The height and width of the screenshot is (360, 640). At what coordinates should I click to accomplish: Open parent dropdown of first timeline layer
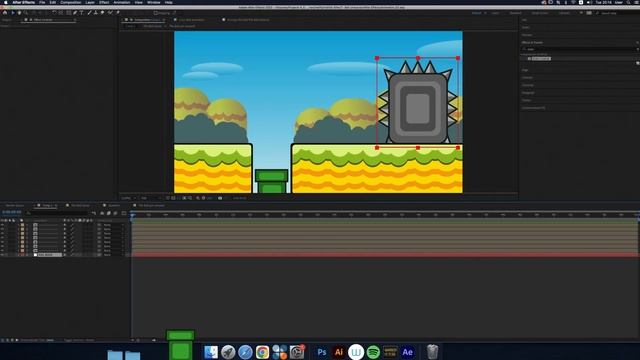(113, 225)
